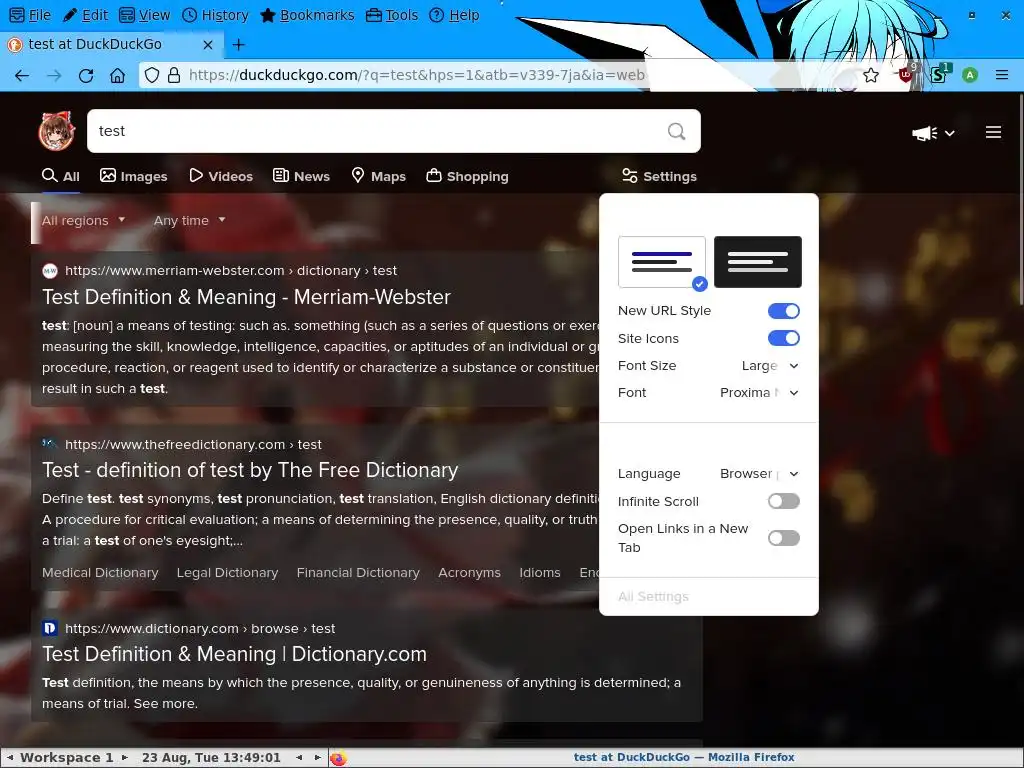Open the Legal Dictionary sublink
The width and height of the screenshot is (1024, 768).
coord(227,573)
